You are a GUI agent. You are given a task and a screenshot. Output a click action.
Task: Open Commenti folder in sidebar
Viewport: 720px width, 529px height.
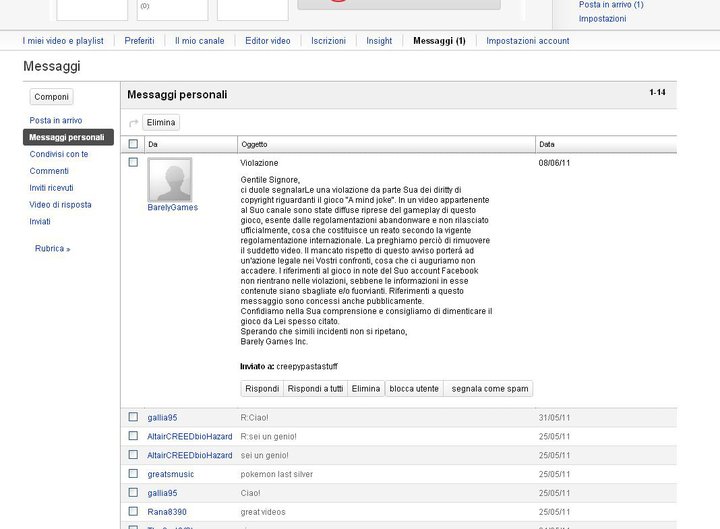point(49,171)
